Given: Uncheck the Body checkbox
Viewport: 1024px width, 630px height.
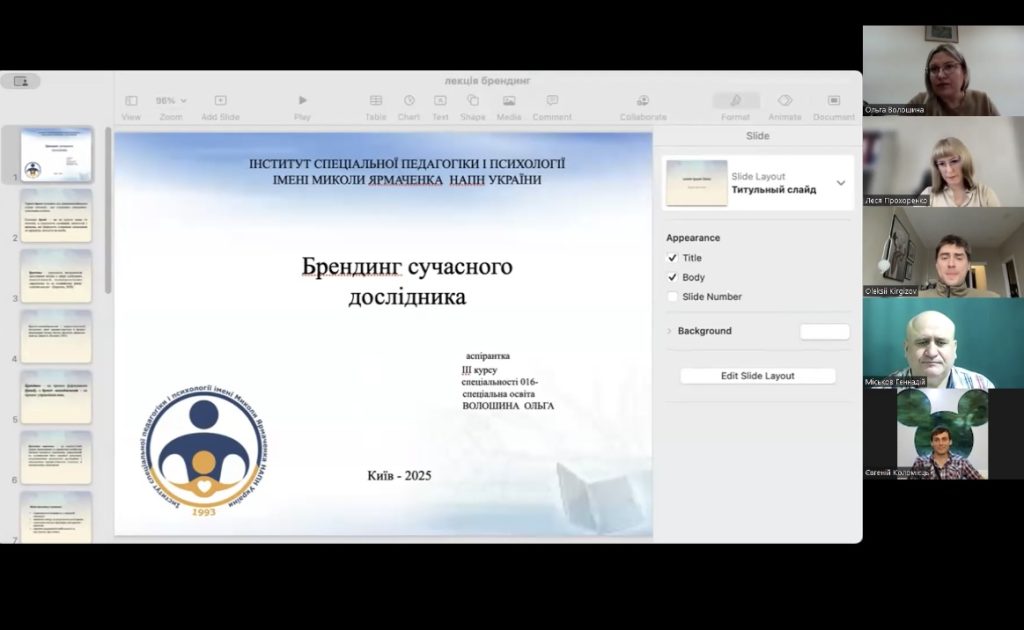Looking at the screenshot, I should click(x=673, y=277).
